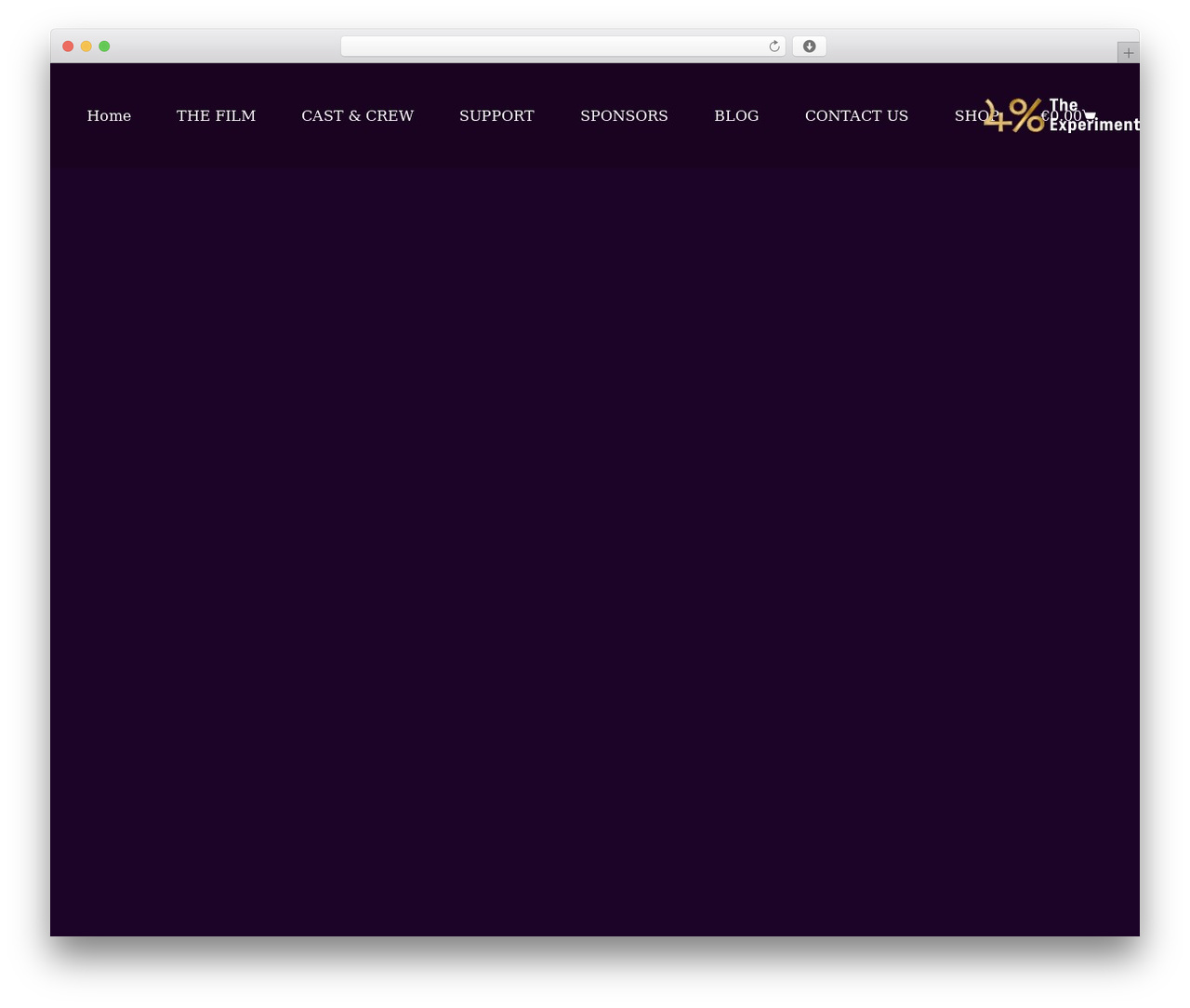Visit the CONTACT US page
Screen dimensions: 1190x1008
856,115
